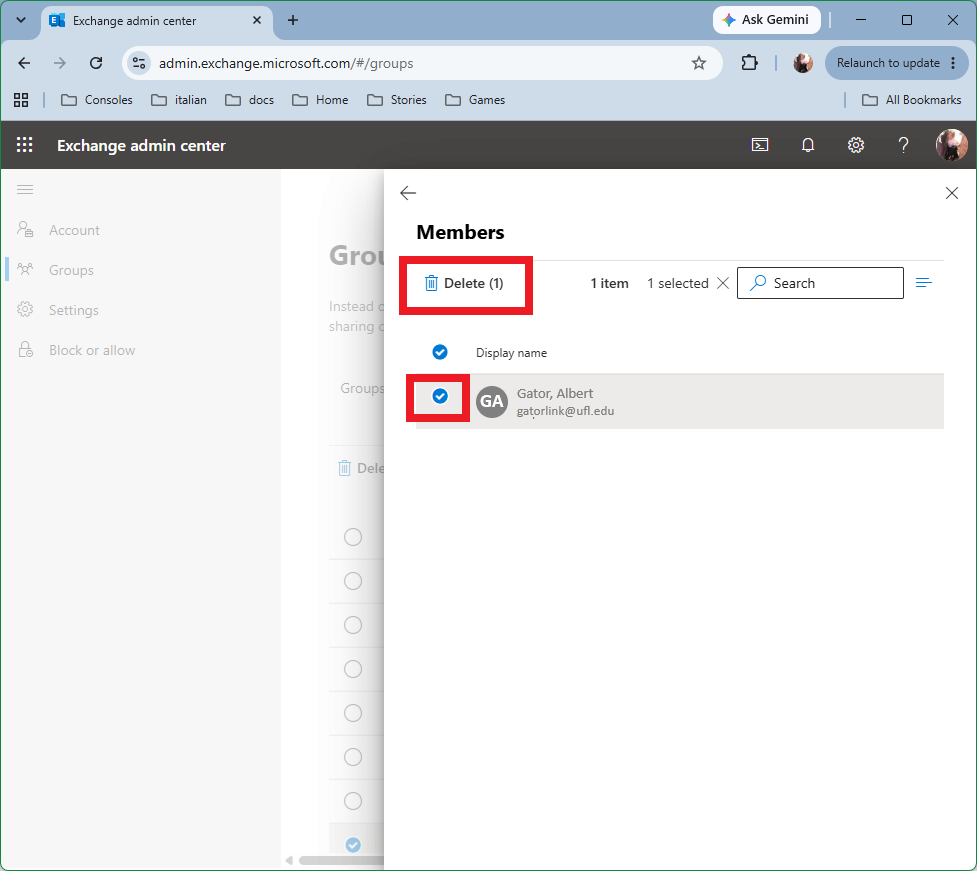
Task: Open Block or allow in navigation
Action: click(92, 350)
